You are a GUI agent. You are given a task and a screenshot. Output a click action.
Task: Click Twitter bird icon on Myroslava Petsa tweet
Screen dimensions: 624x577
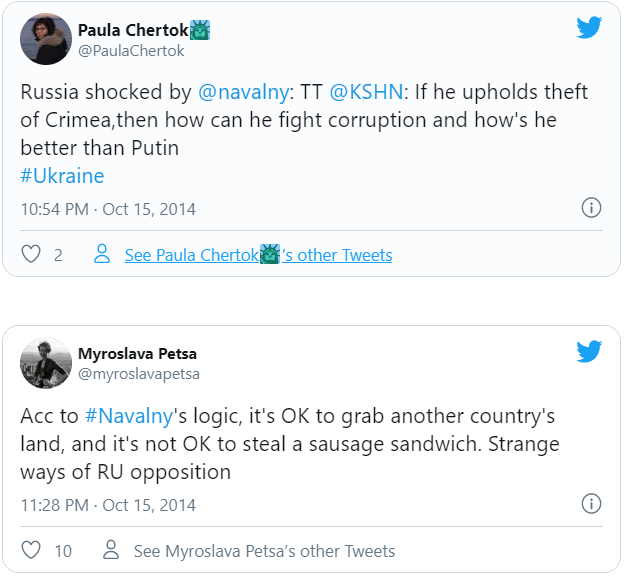[x=589, y=351]
